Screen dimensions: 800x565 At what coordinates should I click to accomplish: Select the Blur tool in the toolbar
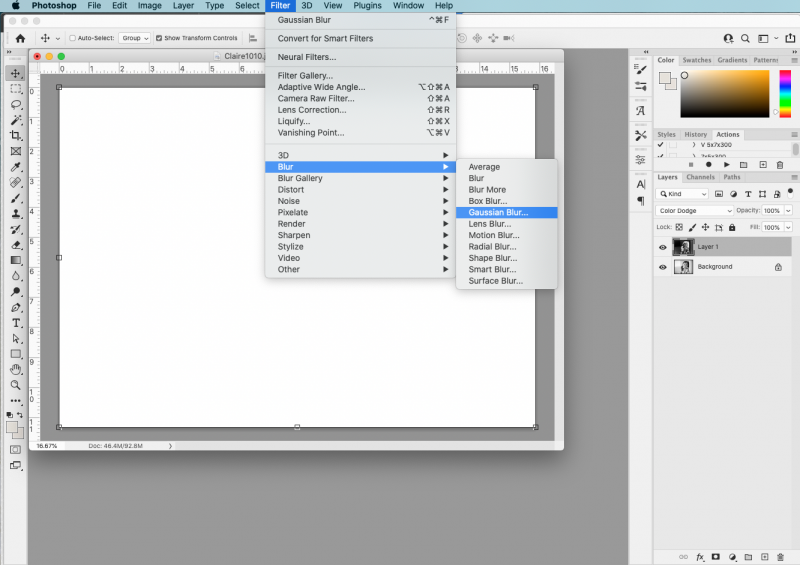click(15, 276)
